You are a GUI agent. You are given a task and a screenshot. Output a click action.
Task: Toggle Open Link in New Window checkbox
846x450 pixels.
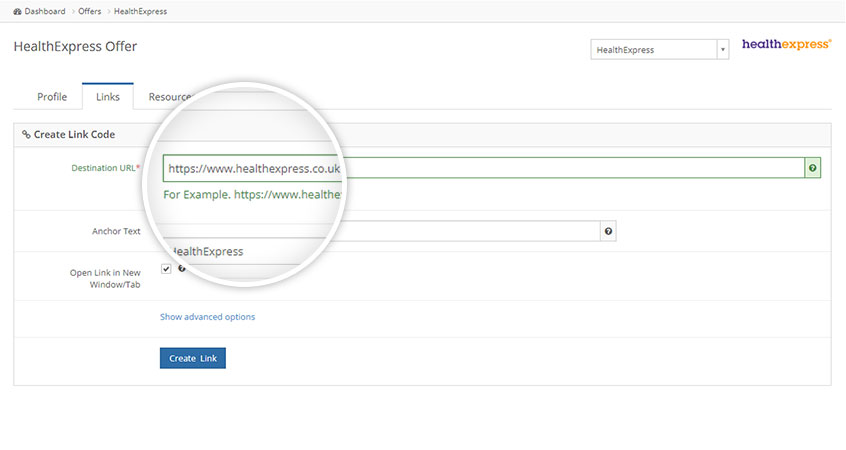point(166,269)
